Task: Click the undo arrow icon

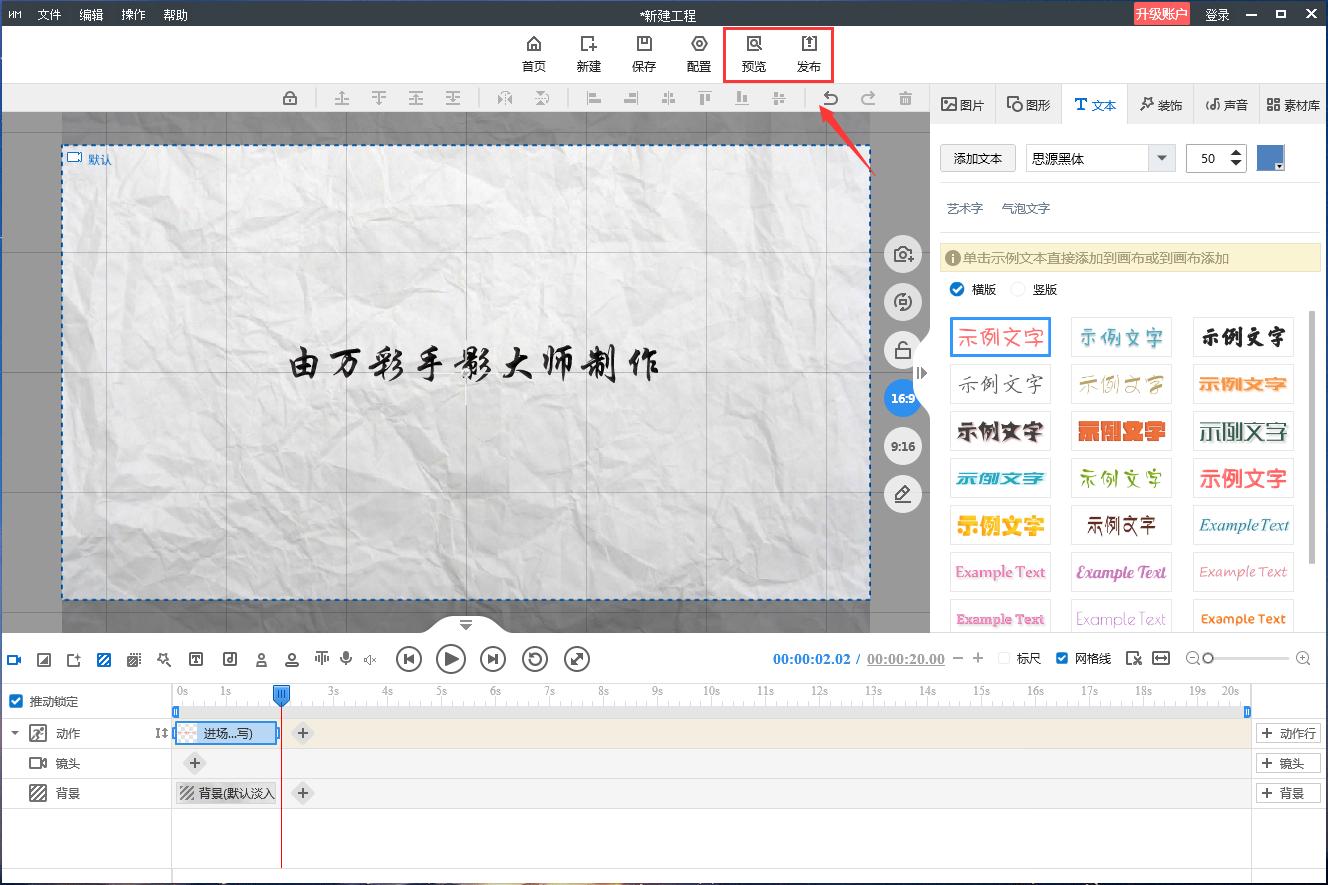Action: 830,98
